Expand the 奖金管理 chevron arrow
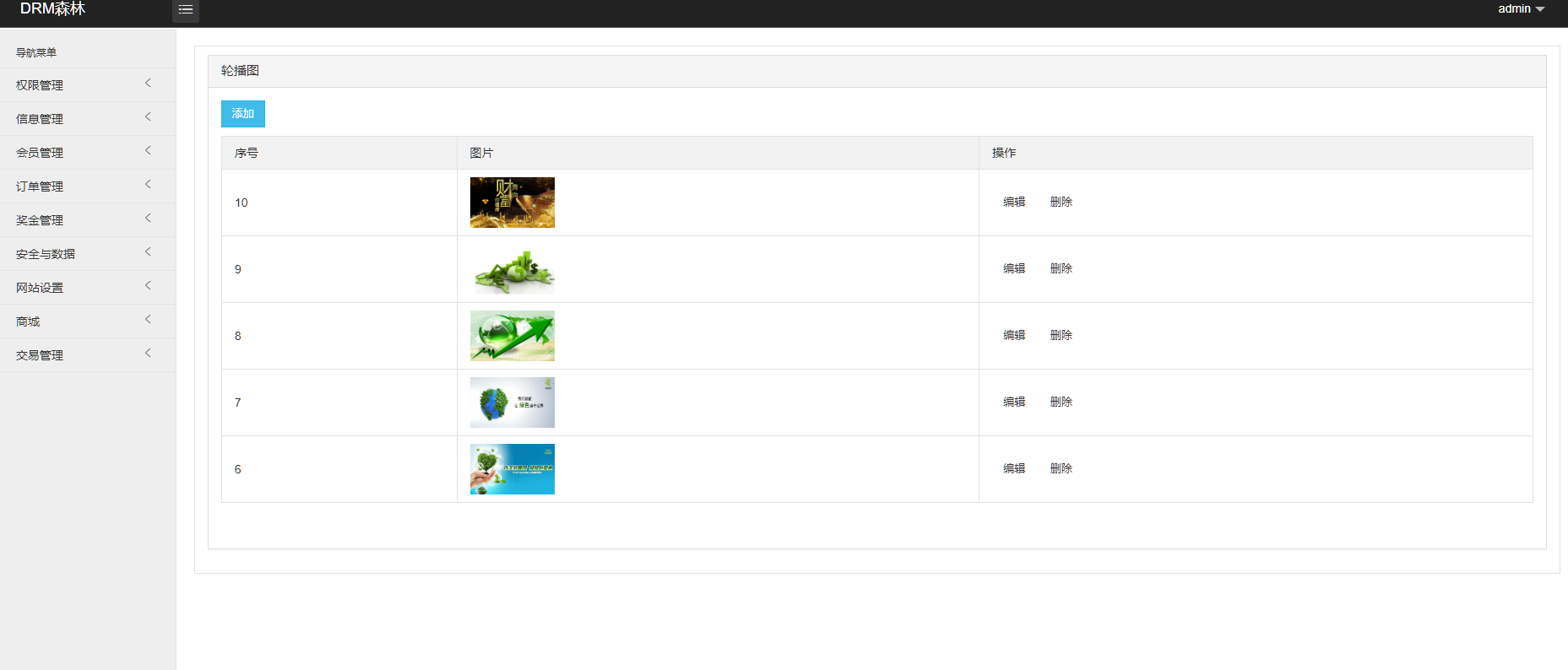This screenshot has width=1568, height=670. click(148, 219)
